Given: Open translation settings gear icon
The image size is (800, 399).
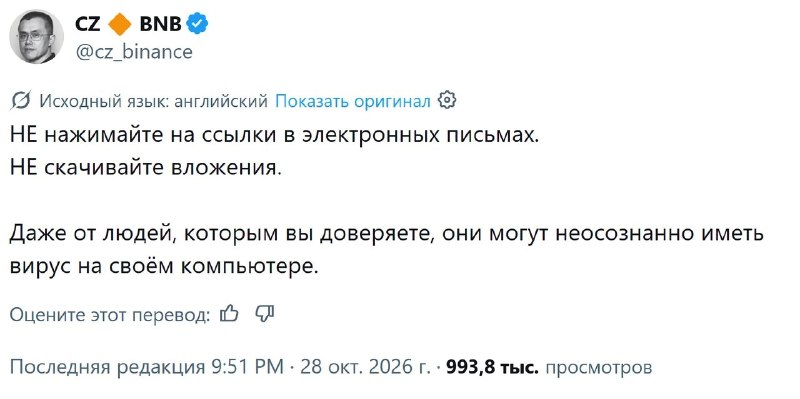Looking at the screenshot, I should 447,100.
